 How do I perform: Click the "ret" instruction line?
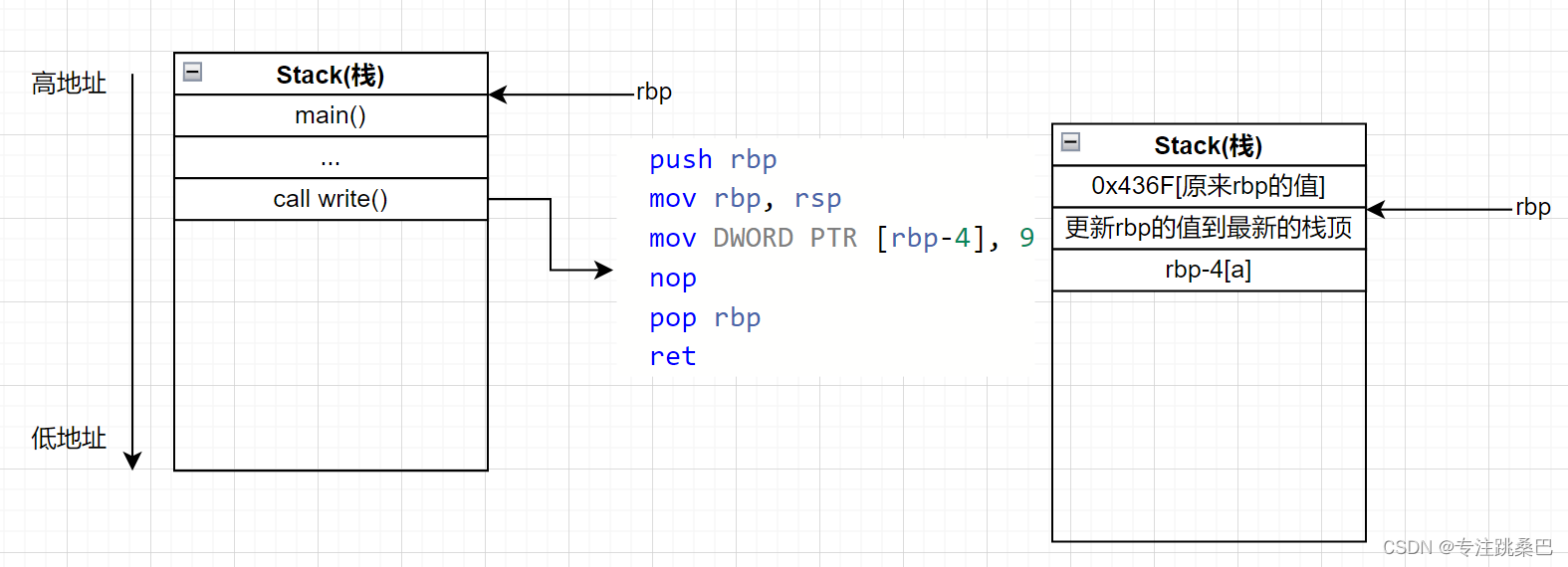point(673,356)
